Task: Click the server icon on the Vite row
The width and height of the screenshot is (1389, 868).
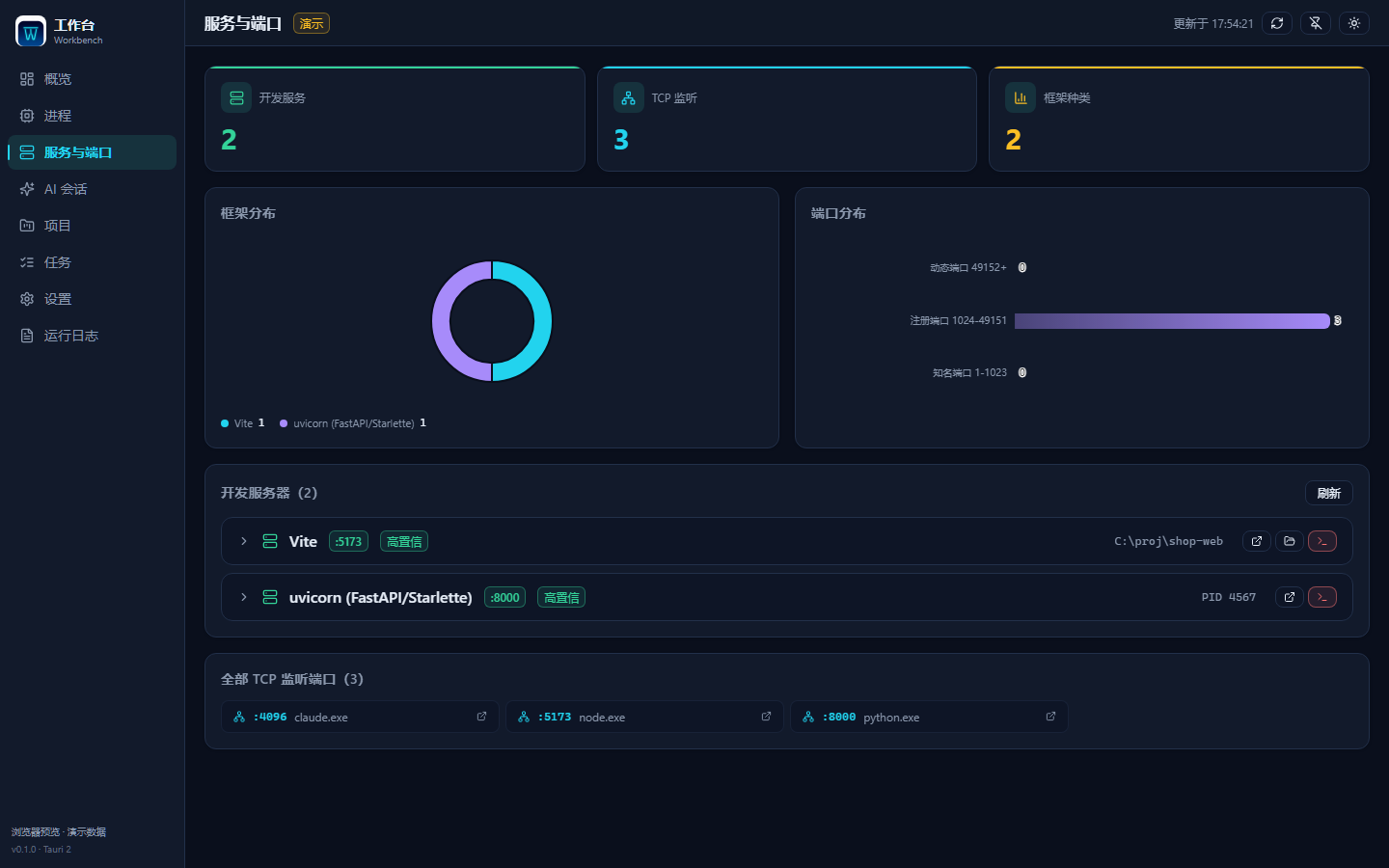Action: pyautogui.click(x=270, y=541)
